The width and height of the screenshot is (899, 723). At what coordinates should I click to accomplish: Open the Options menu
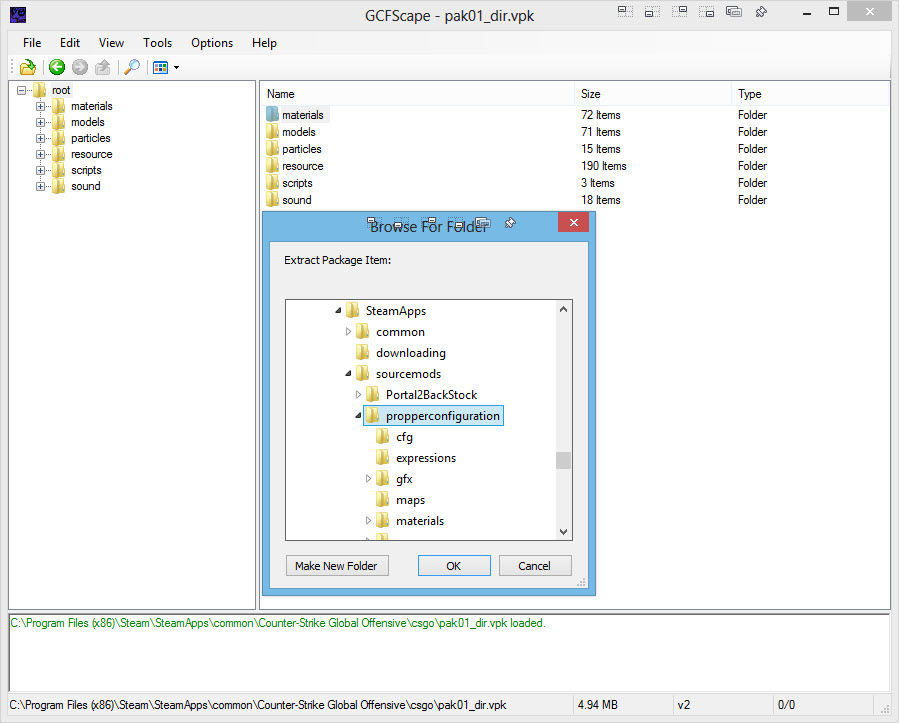point(212,43)
